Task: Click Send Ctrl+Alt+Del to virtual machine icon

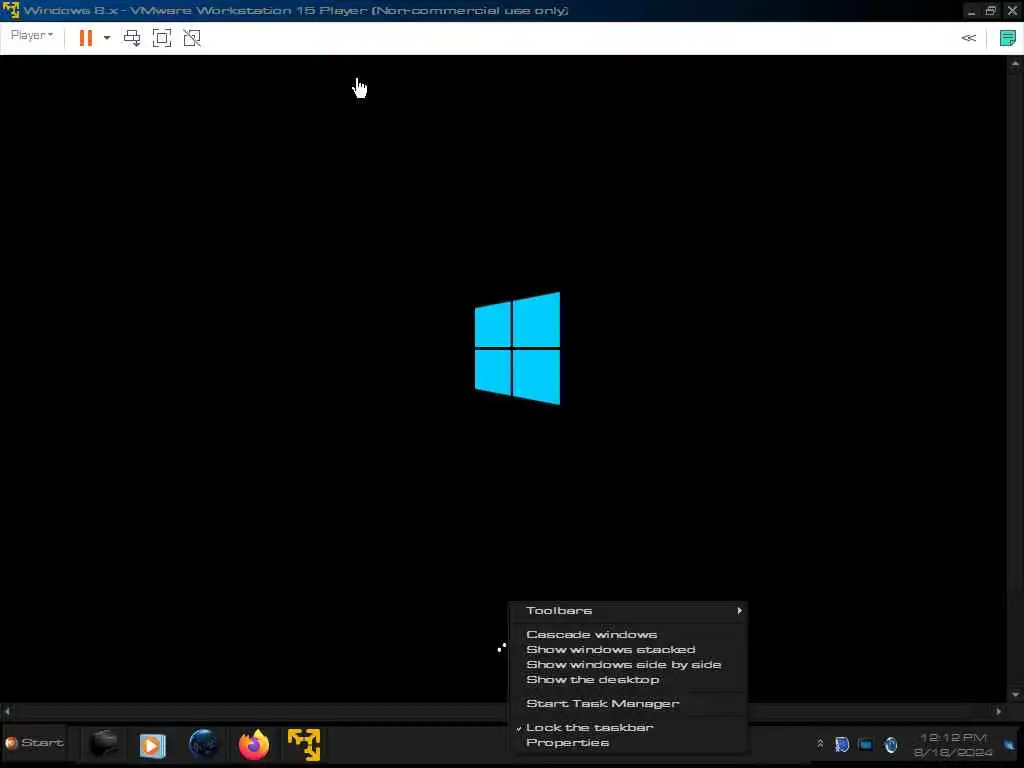Action: click(132, 38)
